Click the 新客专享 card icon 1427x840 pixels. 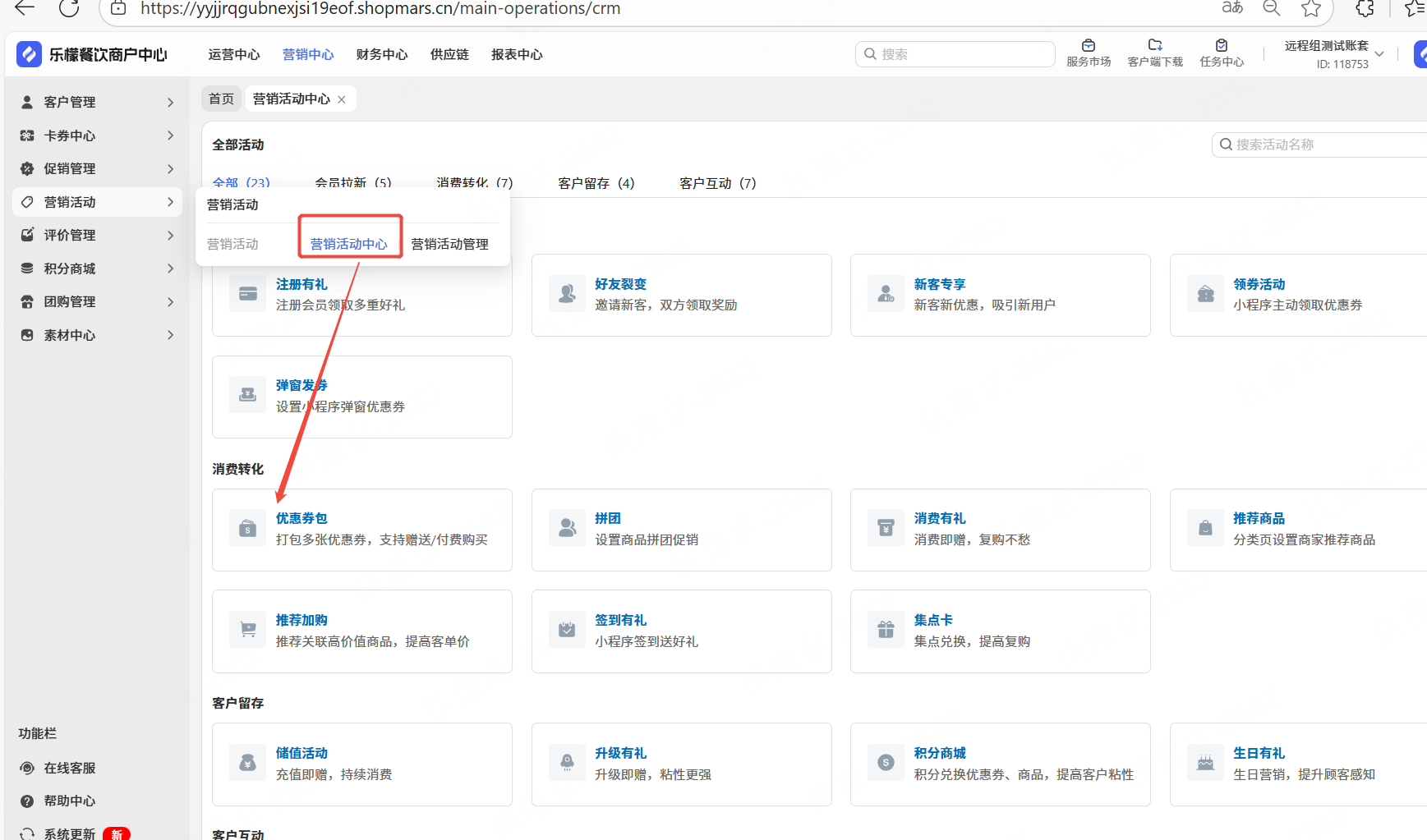(886, 294)
